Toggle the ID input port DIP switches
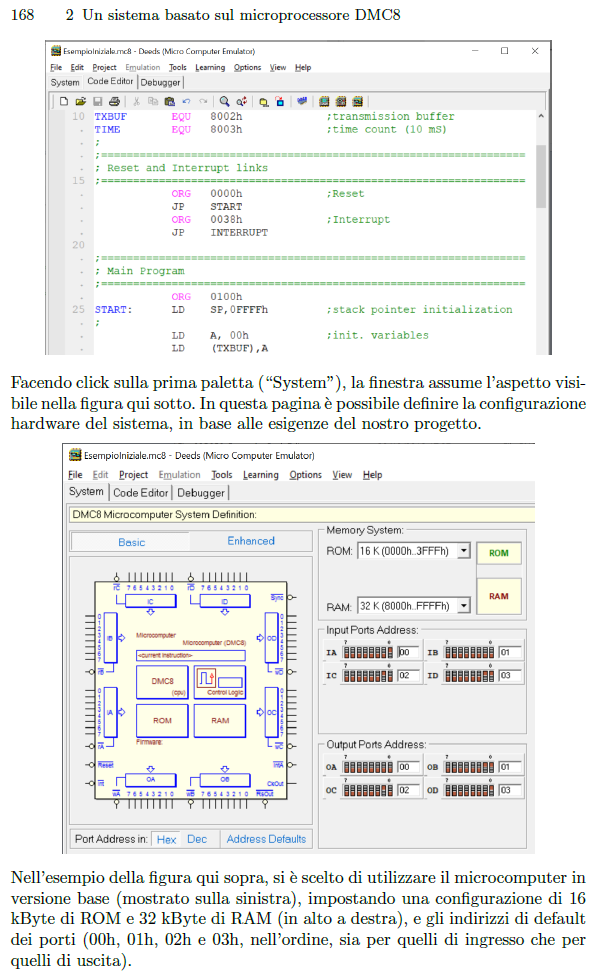The image size is (600, 980). (x=469, y=676)
